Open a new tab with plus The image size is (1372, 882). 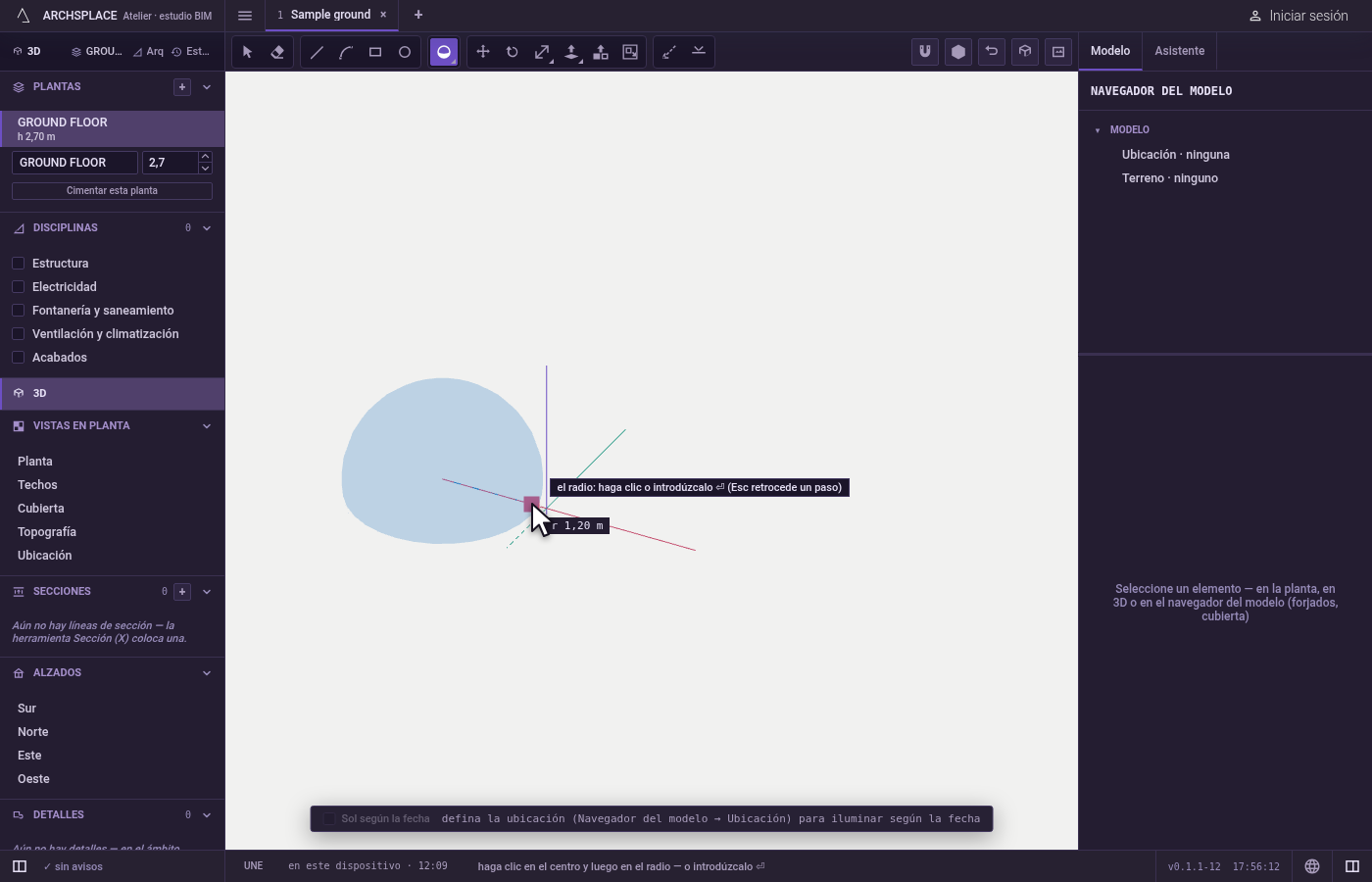pyautogui.click(x=418, y=15)
